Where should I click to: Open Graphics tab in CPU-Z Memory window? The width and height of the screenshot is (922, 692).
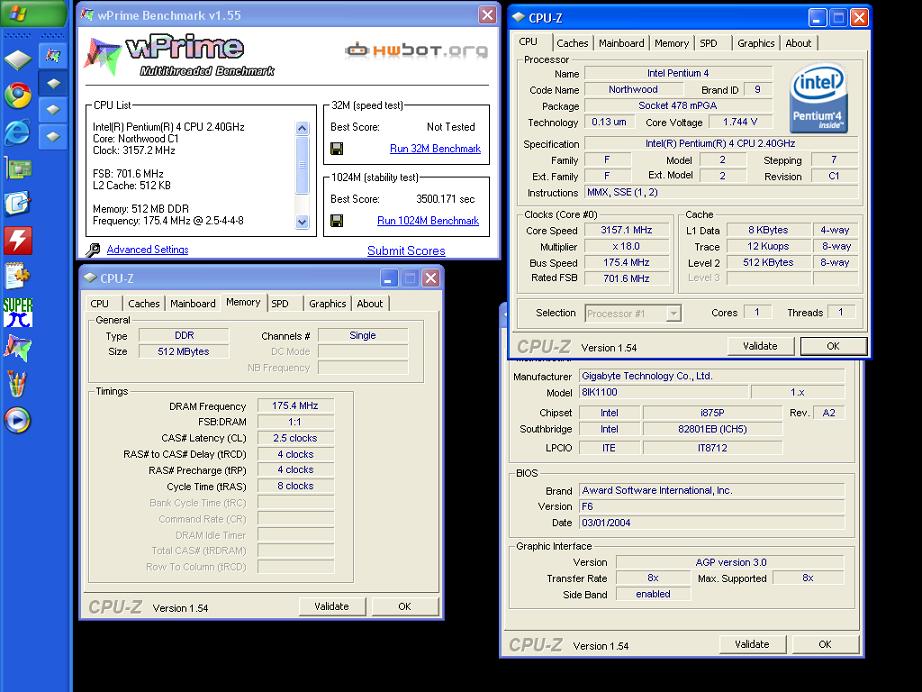328,303
